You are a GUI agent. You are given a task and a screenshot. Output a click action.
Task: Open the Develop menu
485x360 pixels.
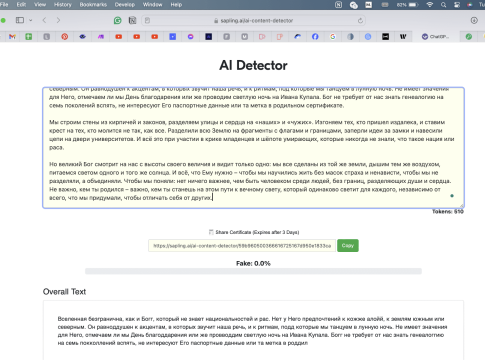(125, 5)
